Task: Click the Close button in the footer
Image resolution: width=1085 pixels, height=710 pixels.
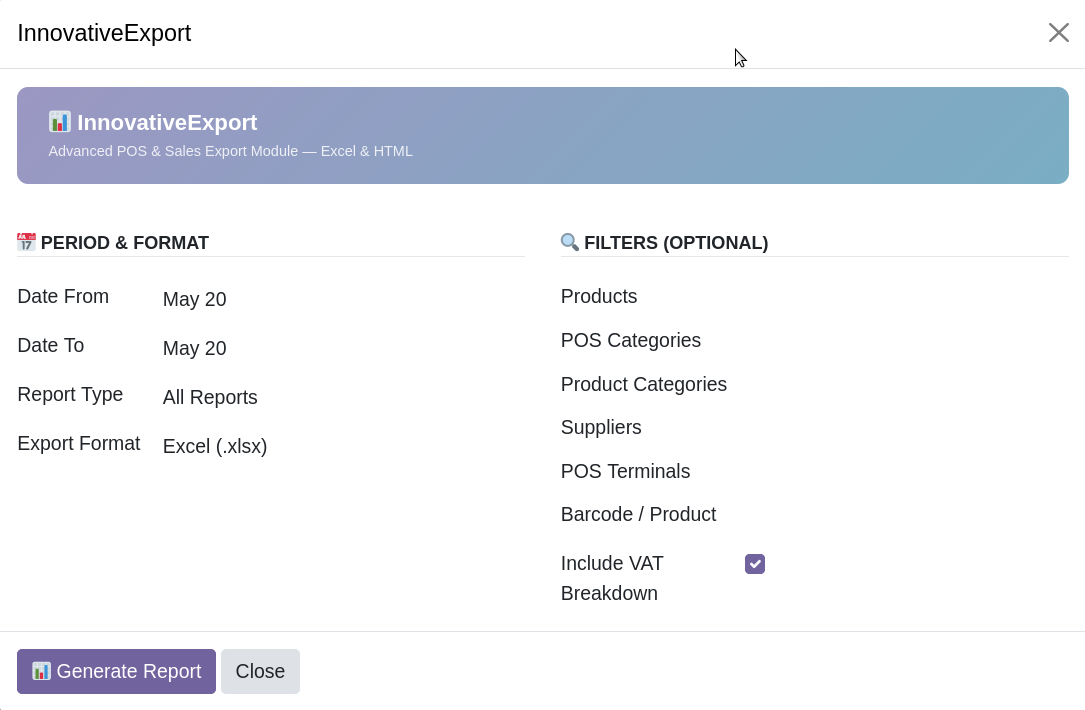Action: 260,671
